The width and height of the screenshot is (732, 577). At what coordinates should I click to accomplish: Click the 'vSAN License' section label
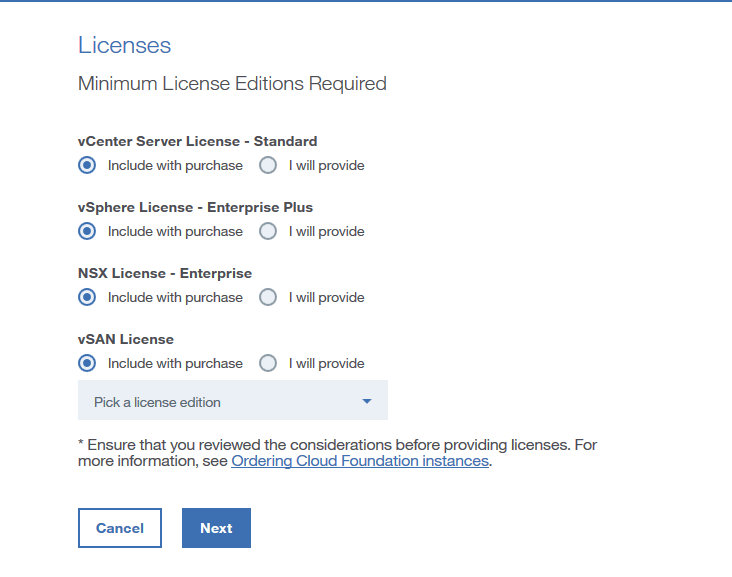[126, 339]
